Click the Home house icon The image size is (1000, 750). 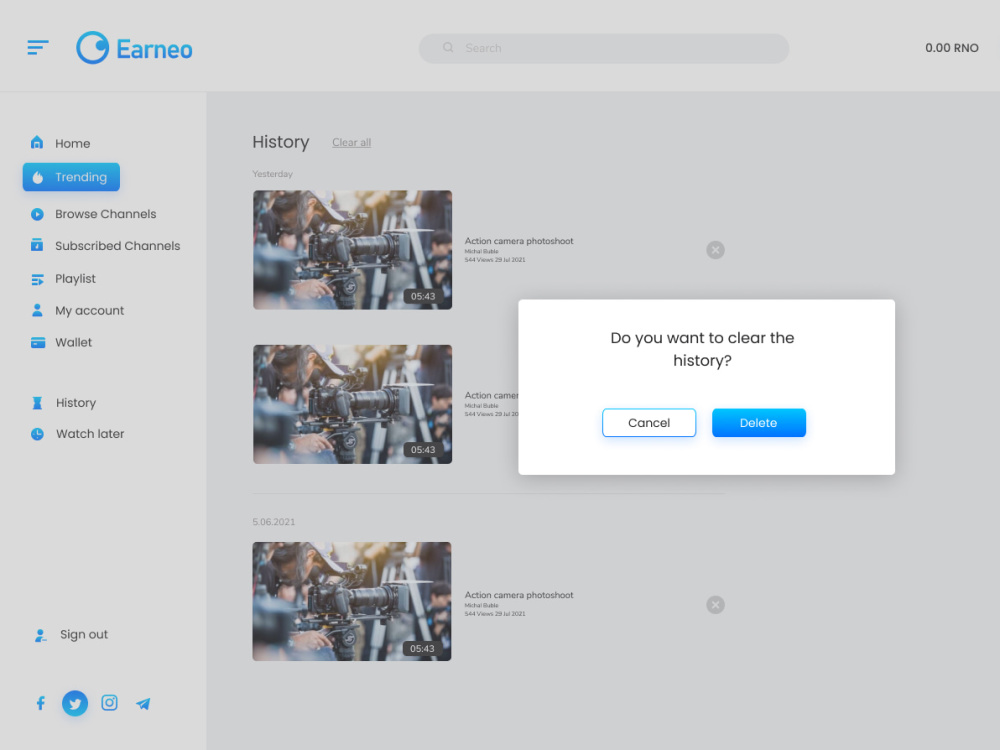[37, 143]
